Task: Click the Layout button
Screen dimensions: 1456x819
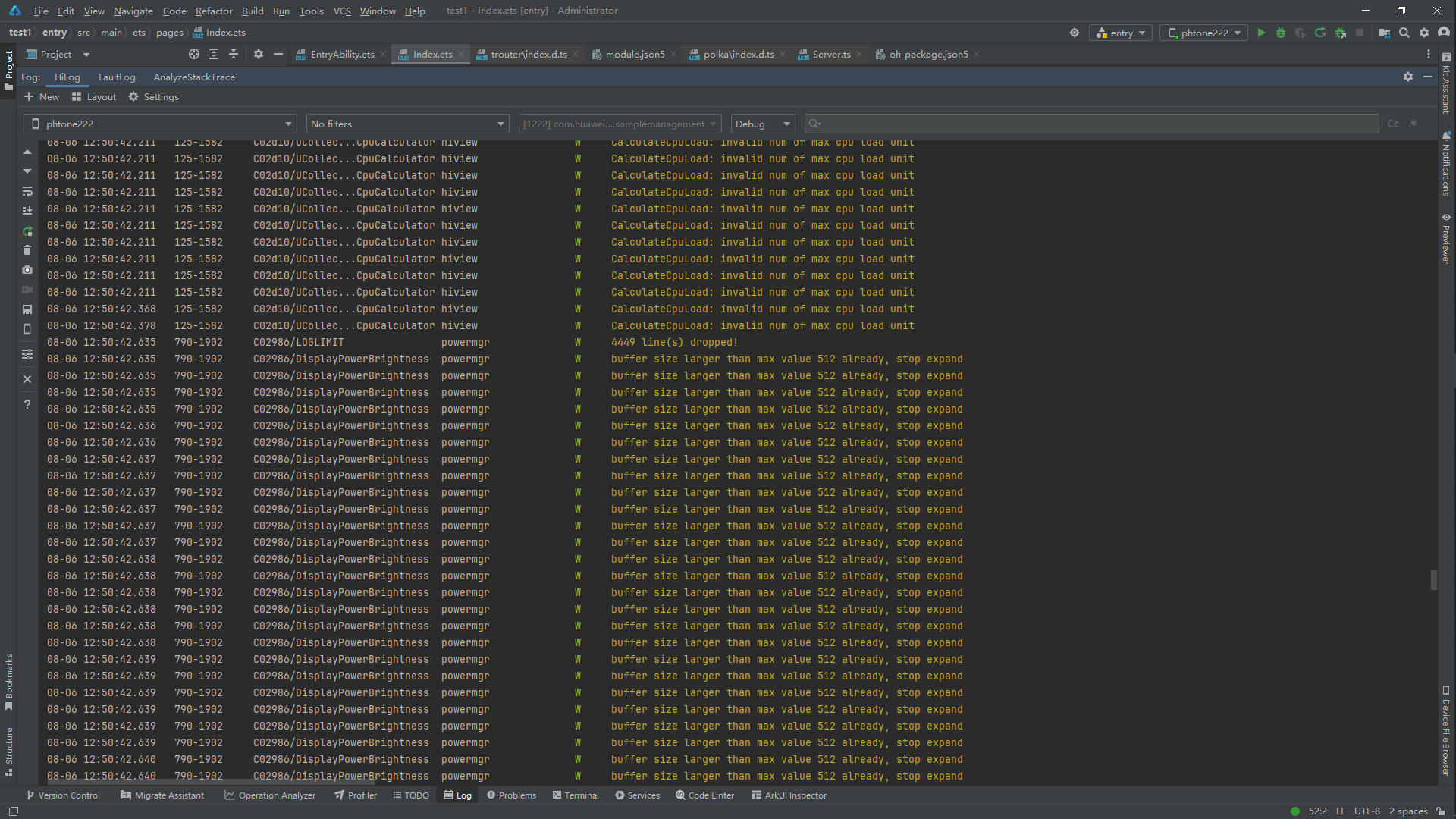Action: pyautogui.click(x=94, y=96)
